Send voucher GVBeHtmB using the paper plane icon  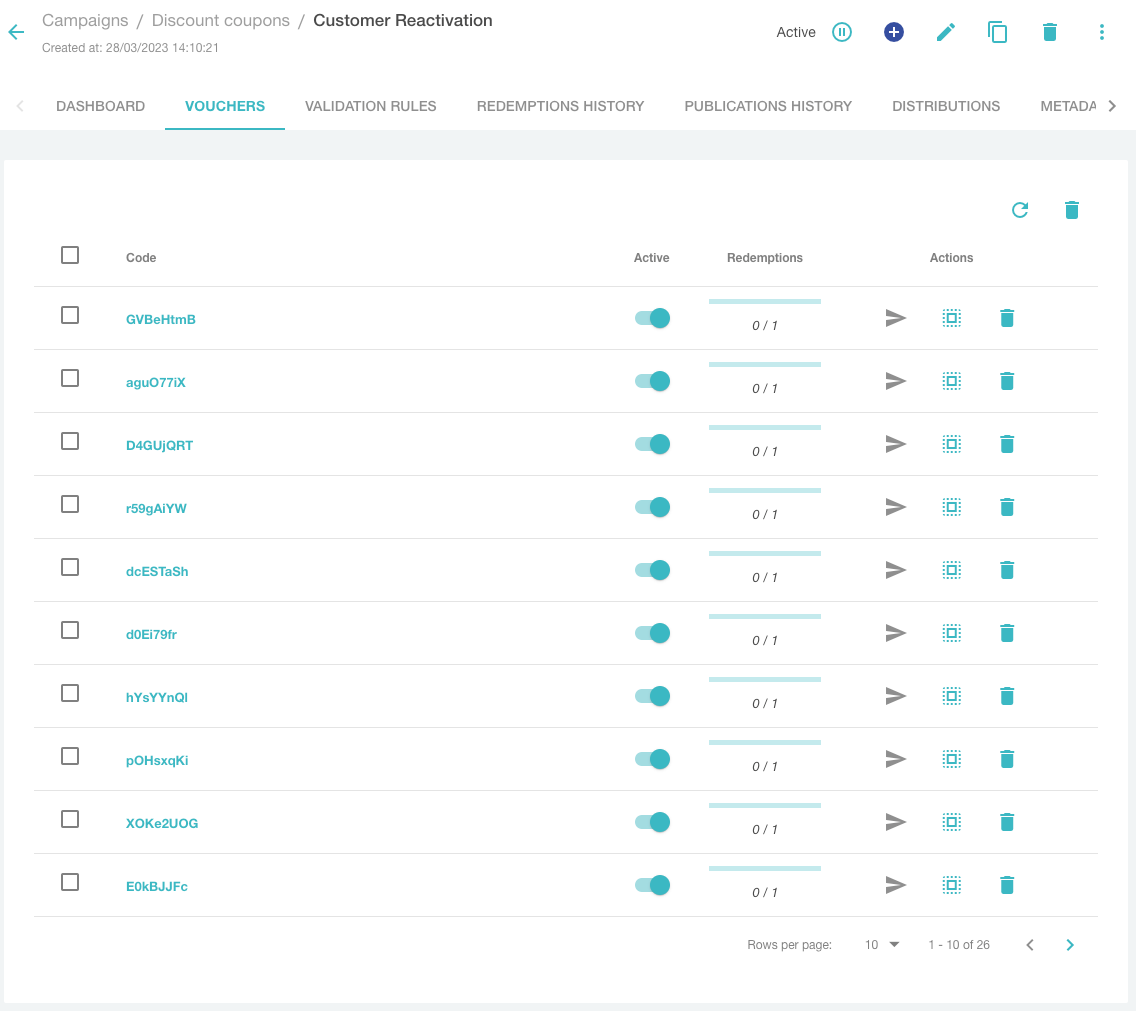click(896, 318)
